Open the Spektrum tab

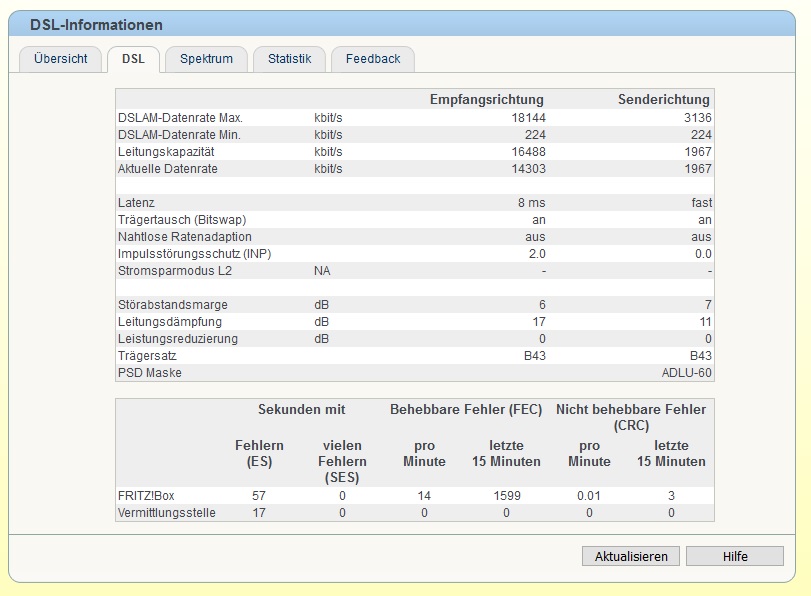pyautogui.click(x=206, y=59)
